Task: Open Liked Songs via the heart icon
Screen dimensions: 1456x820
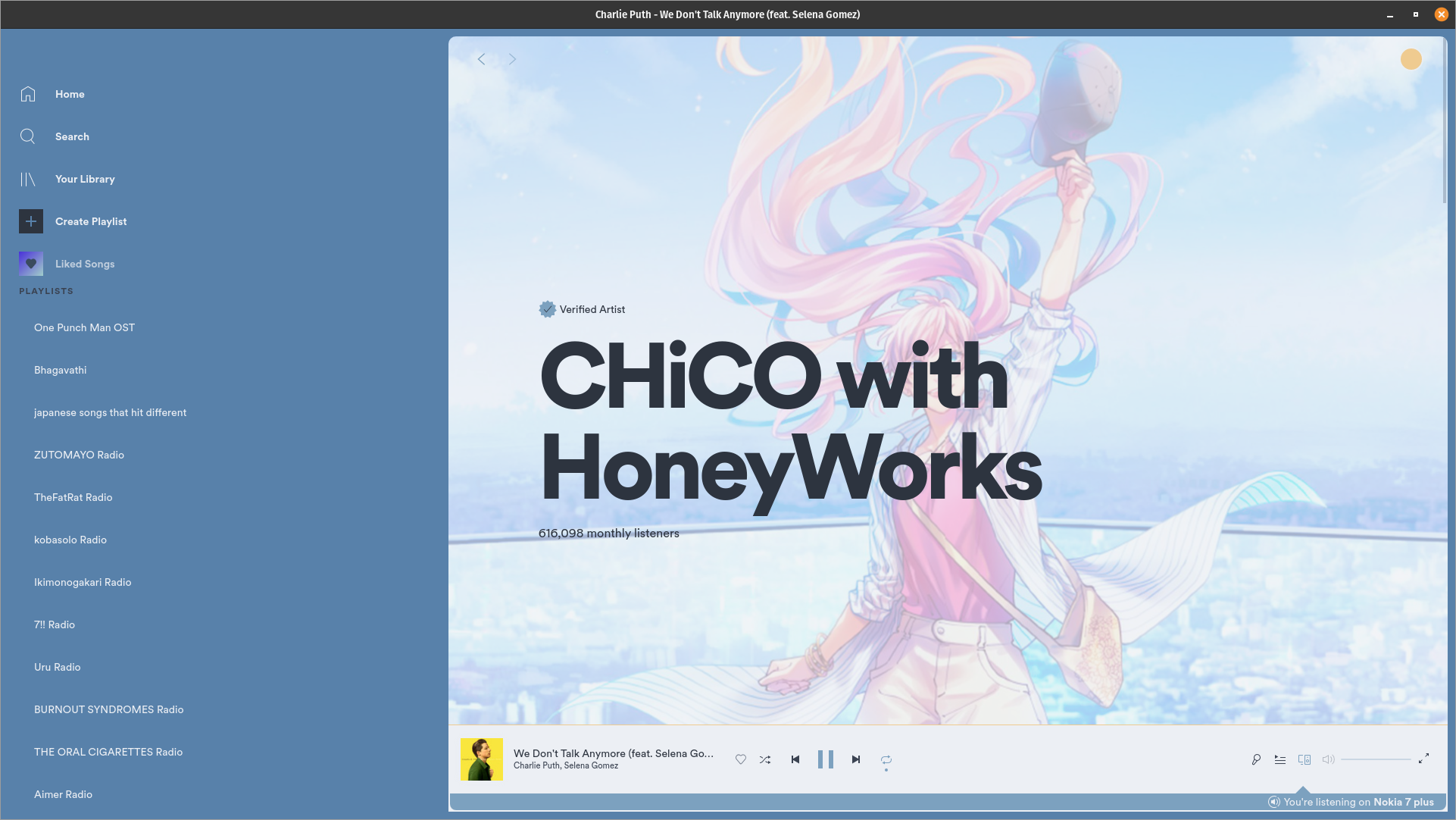Action: click(x=30, y=264)
